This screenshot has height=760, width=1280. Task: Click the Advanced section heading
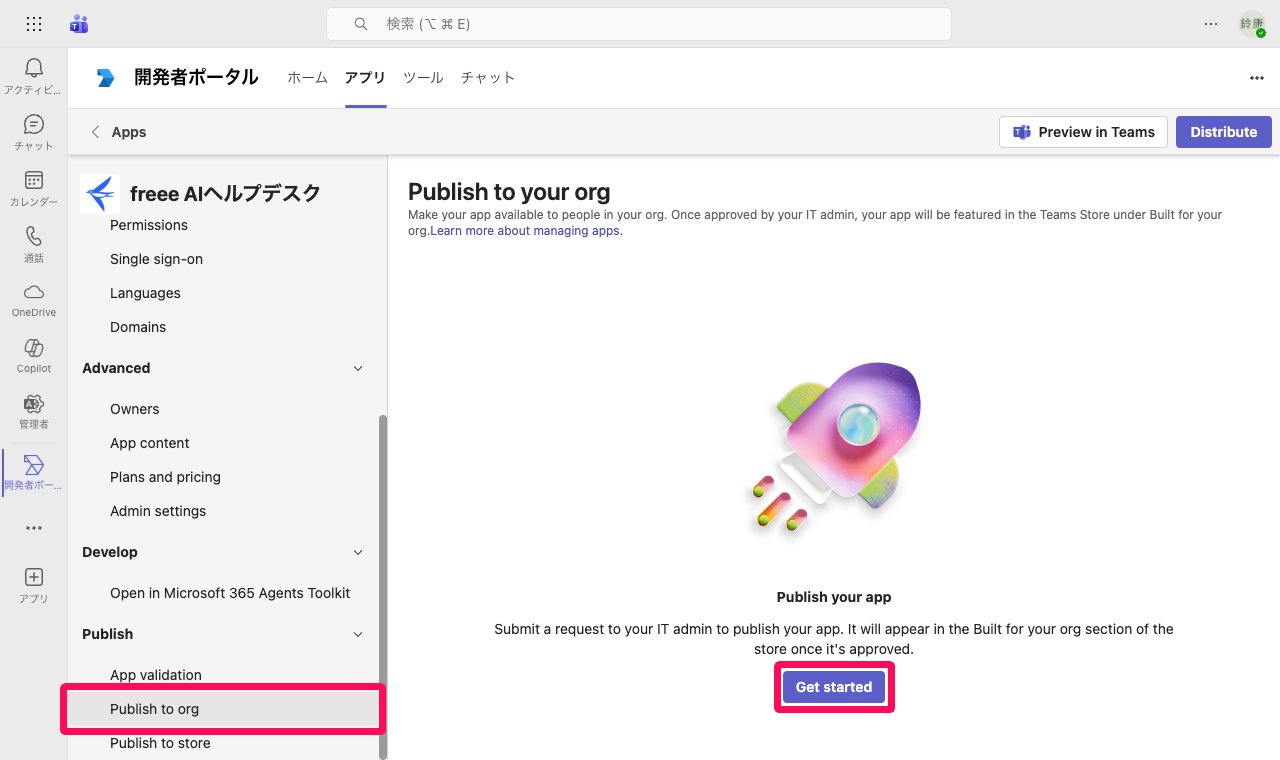(116, 368)
